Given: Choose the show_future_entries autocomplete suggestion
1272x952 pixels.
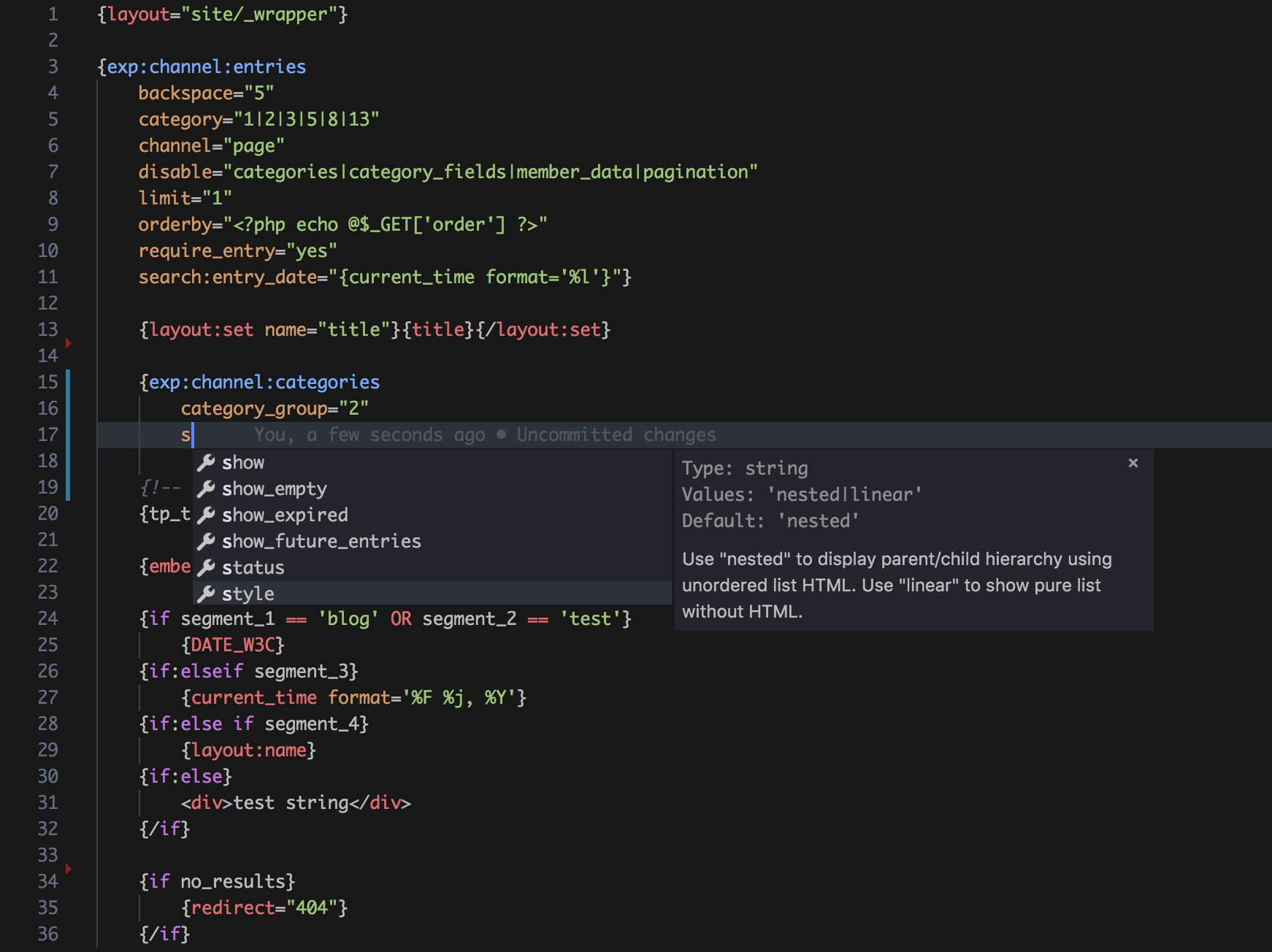Looking at the screenshot, I should click(x=432, y=541).
